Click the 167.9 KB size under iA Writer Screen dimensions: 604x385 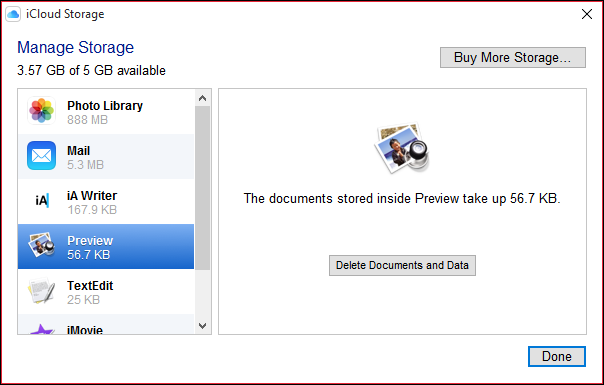tap(92, 210)
